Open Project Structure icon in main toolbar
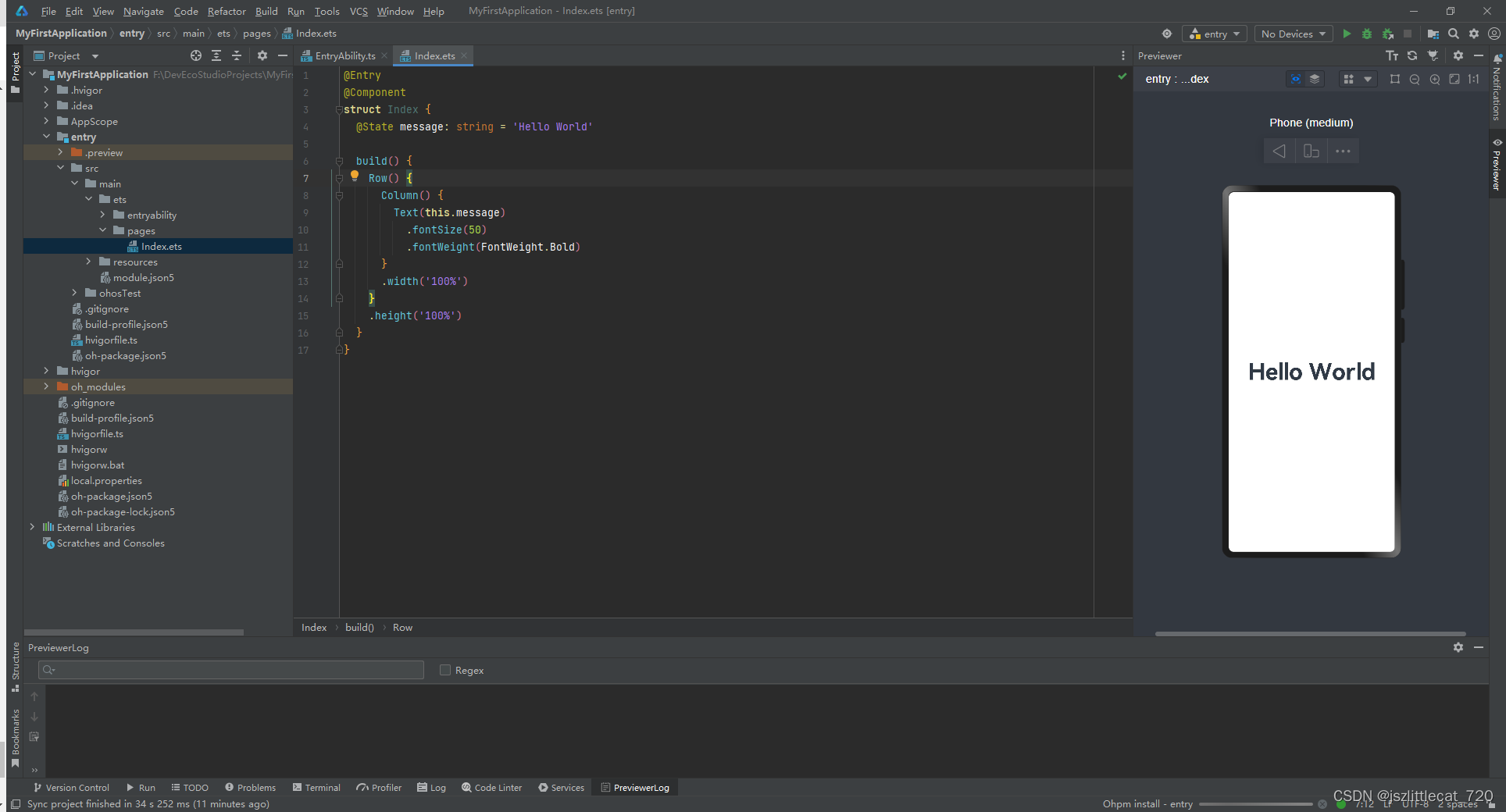The image size is (1506, 812). [x=1433, y=34]
